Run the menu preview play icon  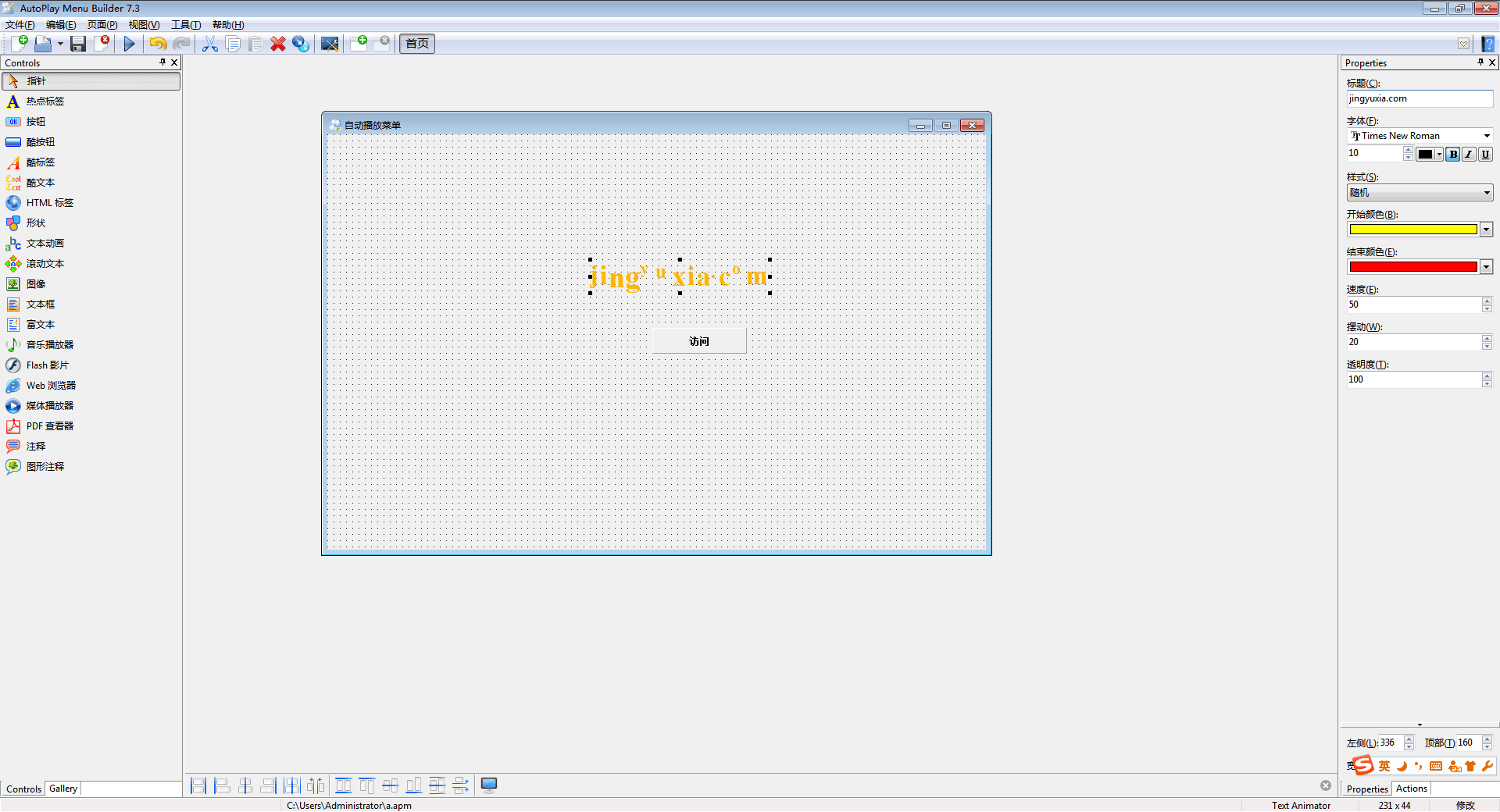pyautogui.click(x=130, y=44)
